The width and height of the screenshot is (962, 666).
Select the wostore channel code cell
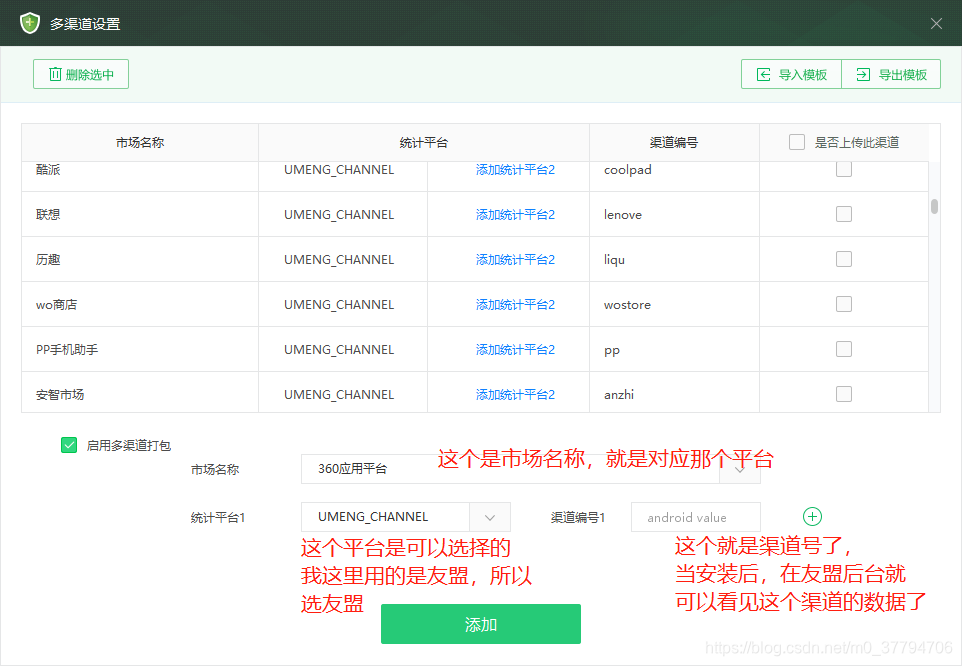674,304
